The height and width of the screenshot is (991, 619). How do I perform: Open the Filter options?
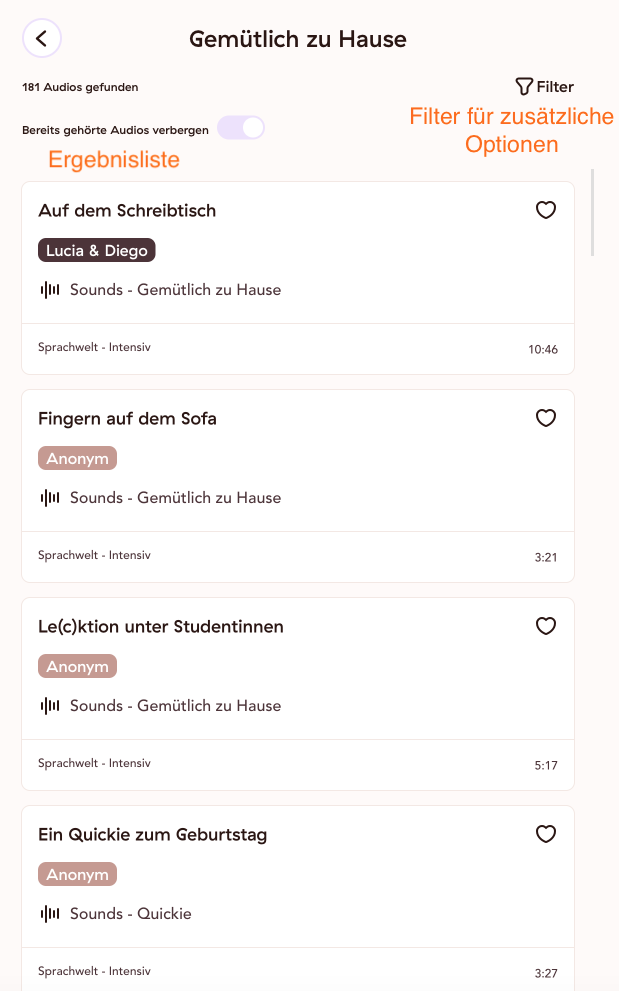(x=544, y=87)
